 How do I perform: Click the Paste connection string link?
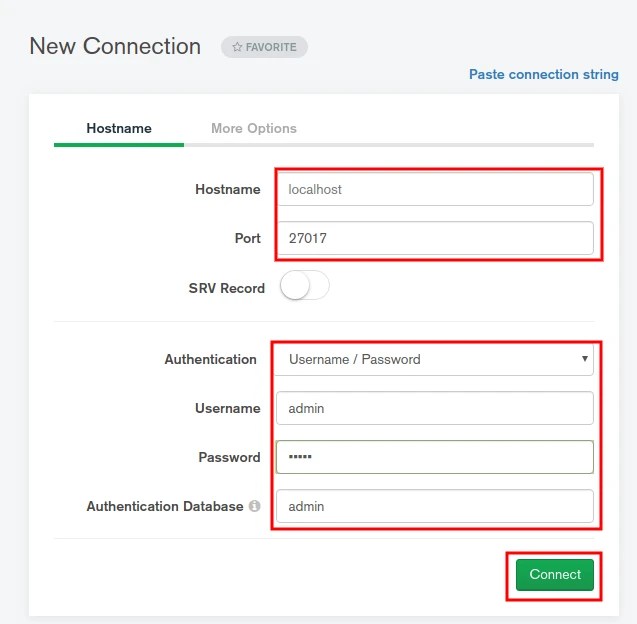pyautogui.click(x=543, y=75)
